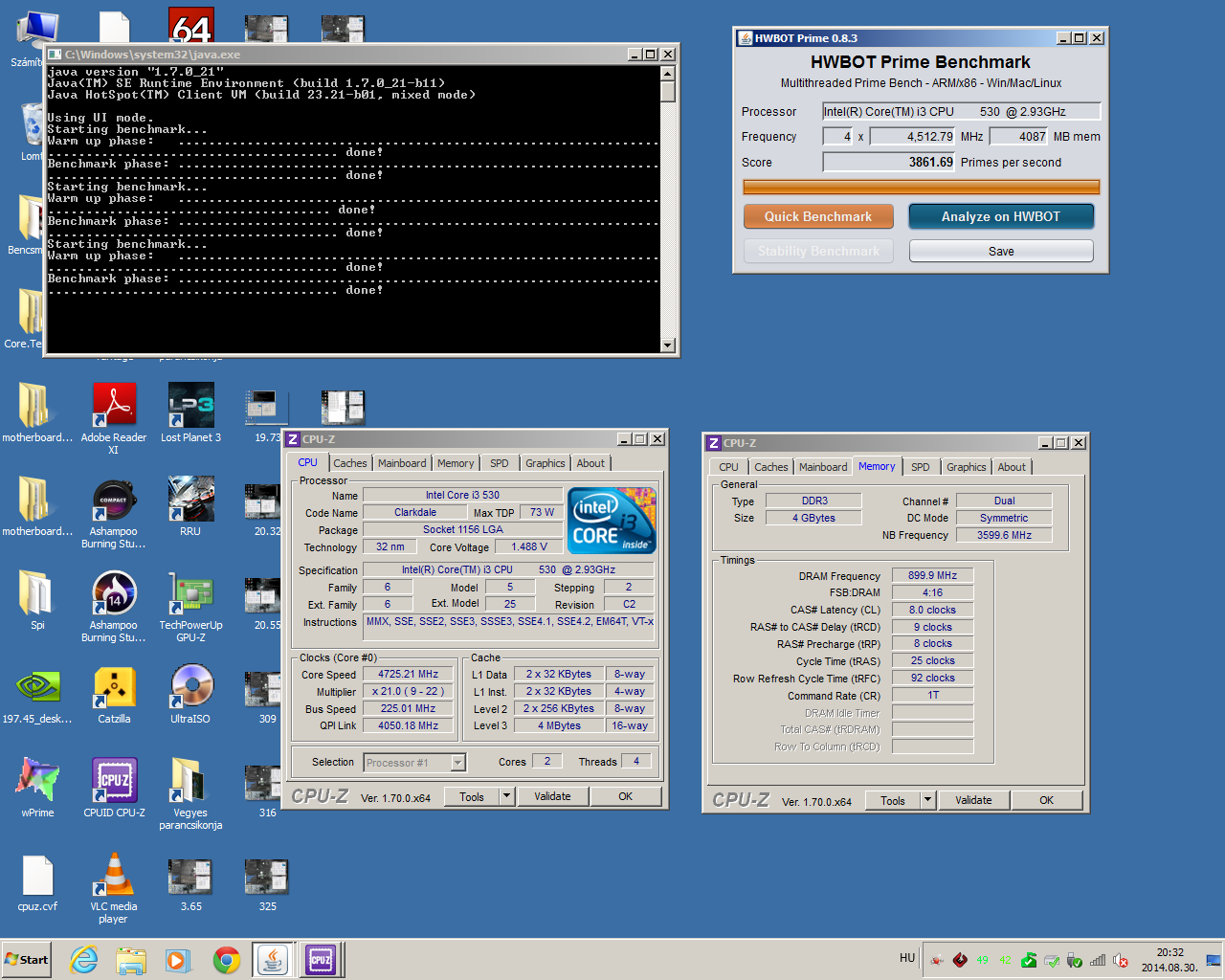Go to Graphics tab in the left CPU-Z window
Image resolution: width=1225 pixels, height=980 pixels.
(546, 463)
